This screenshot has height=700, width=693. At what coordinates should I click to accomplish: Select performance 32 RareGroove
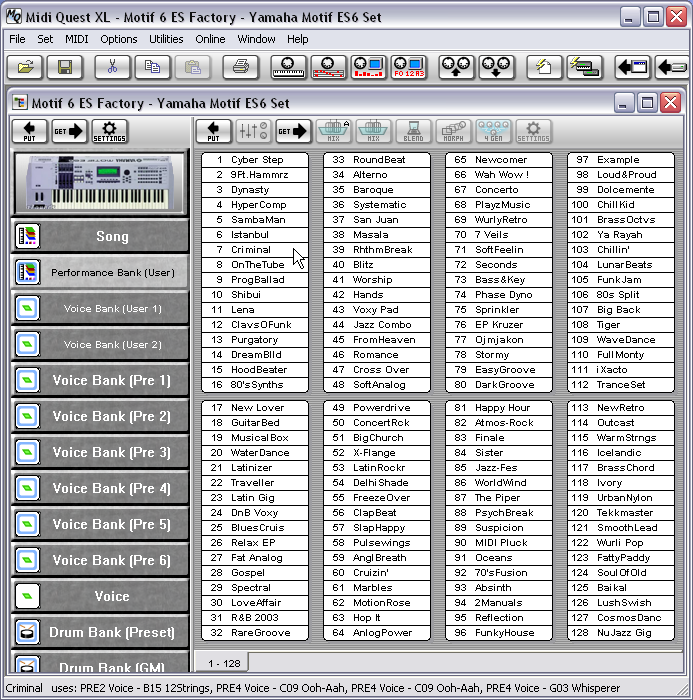[255, 633]
